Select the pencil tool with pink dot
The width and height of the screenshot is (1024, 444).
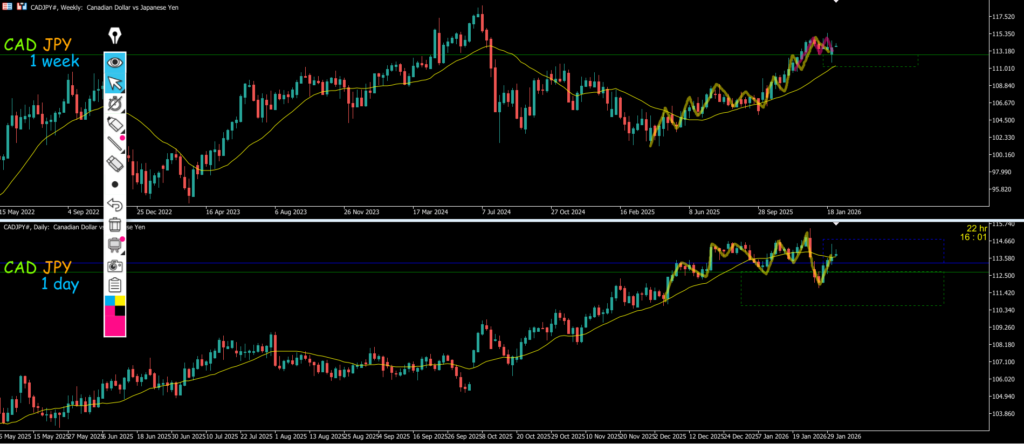(x=115, y=144)
